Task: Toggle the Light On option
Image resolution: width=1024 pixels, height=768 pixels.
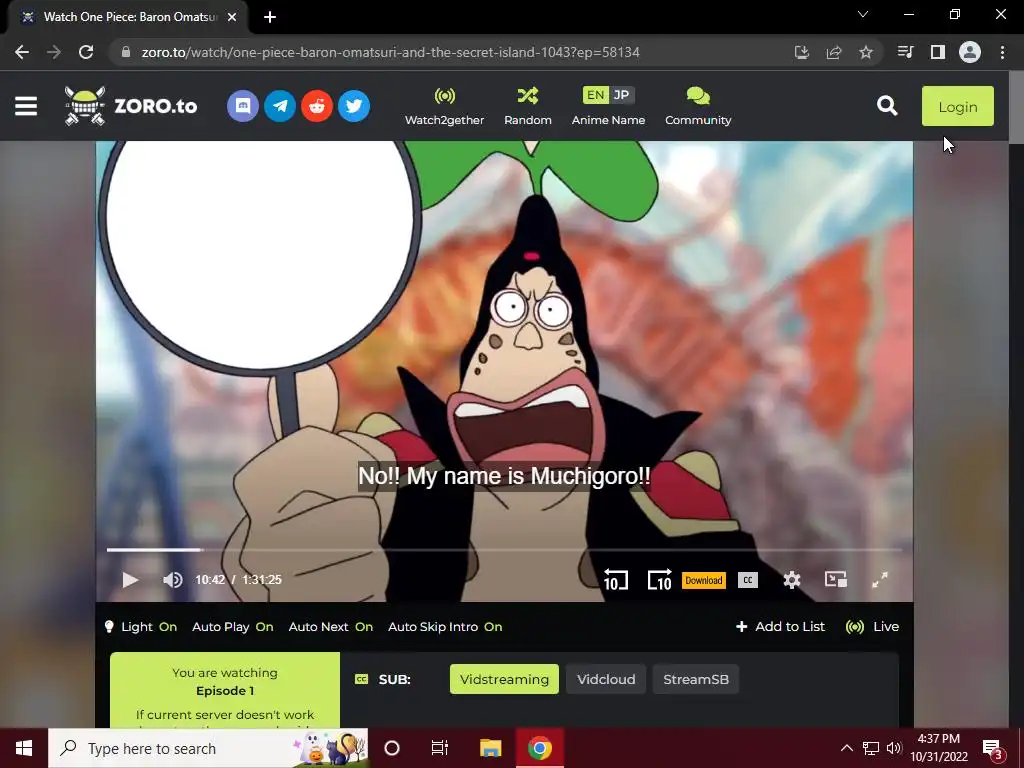Action: 141,627
